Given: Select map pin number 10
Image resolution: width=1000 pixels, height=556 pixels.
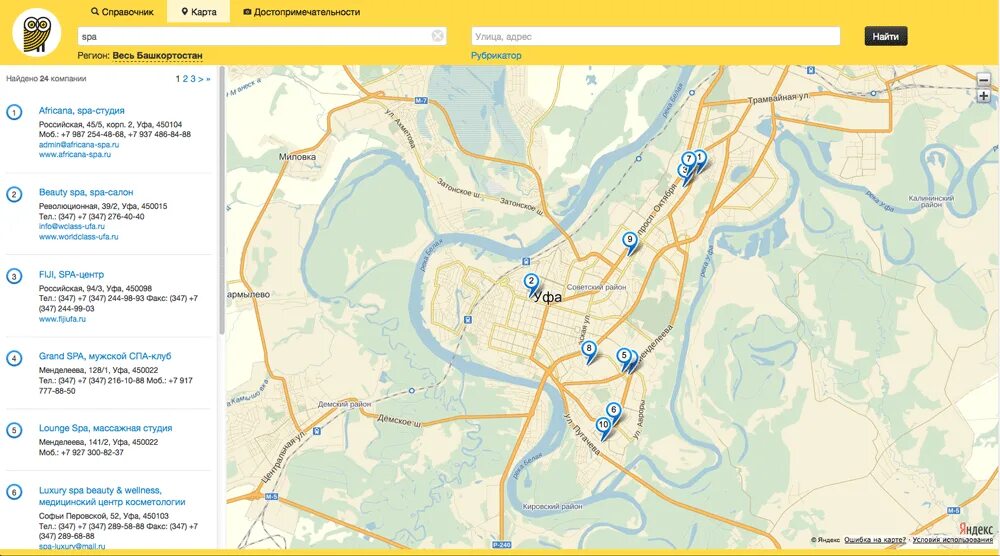Looking at the screenshot, I should (603, 426).
